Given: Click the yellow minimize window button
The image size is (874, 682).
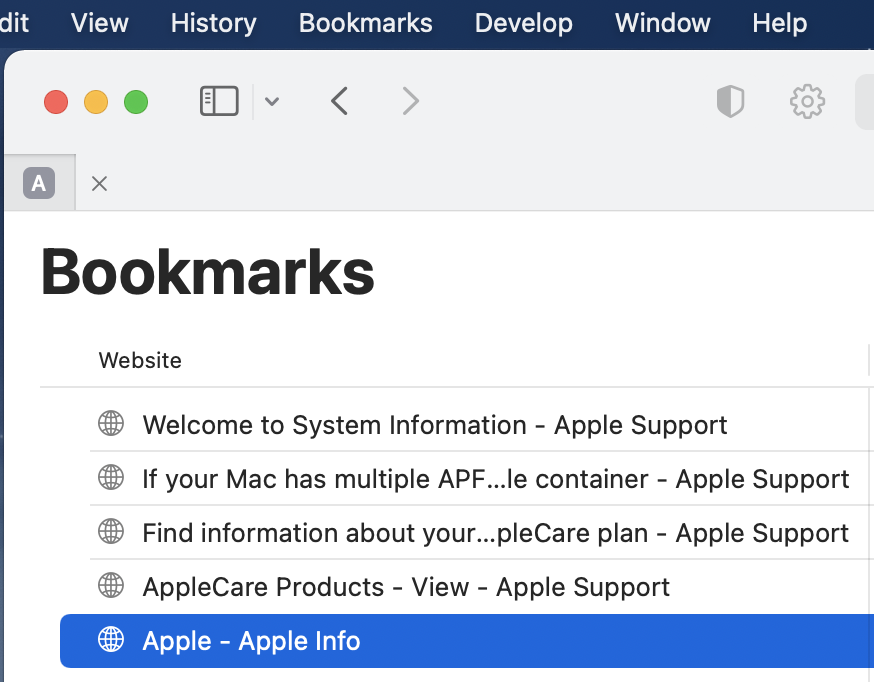Looking at the screenshot, I should click(96, 102).
